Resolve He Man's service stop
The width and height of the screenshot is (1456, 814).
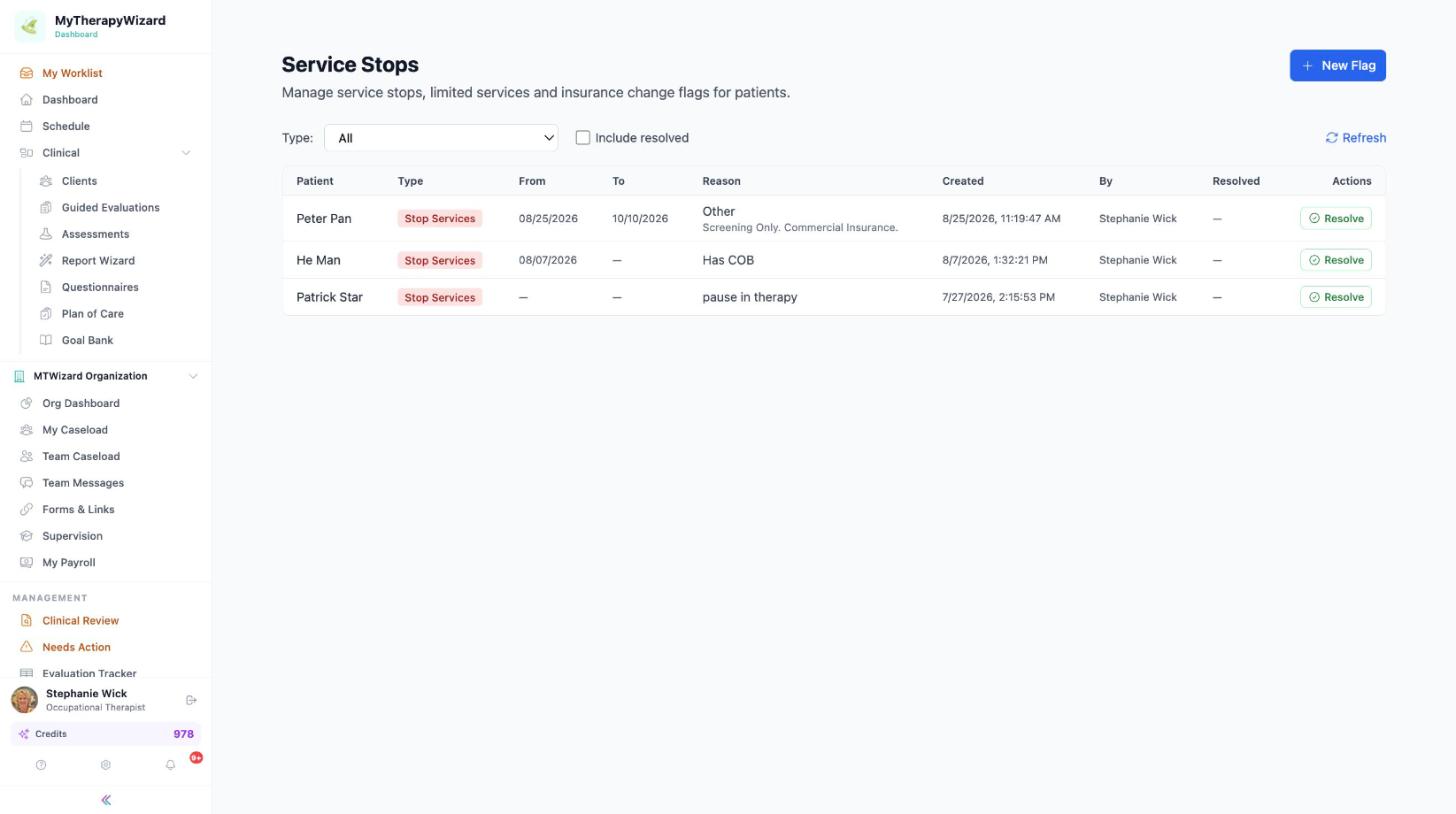coord(1335,260)
